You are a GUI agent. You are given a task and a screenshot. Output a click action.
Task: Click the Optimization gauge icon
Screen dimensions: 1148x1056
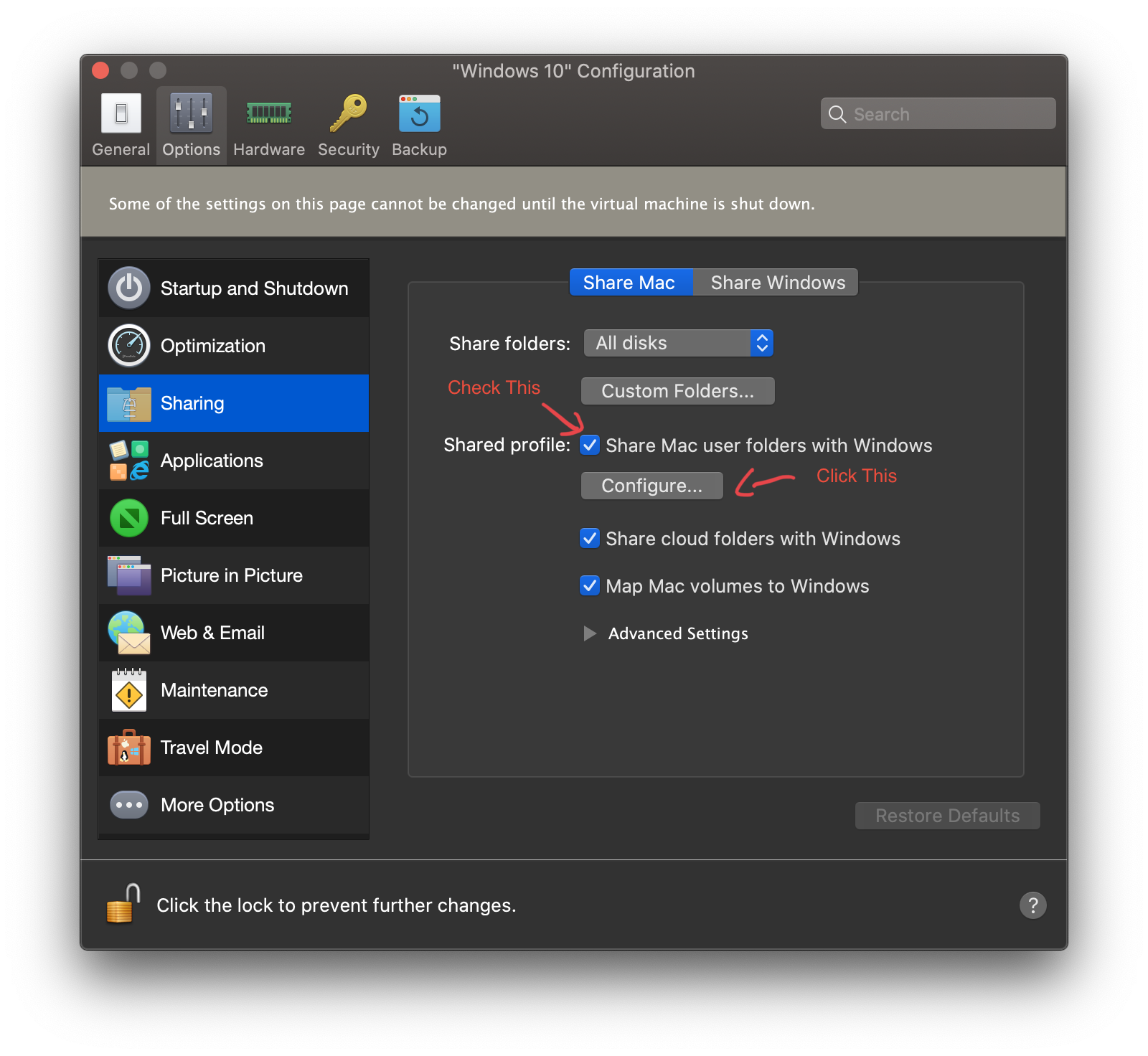point(129,345)
